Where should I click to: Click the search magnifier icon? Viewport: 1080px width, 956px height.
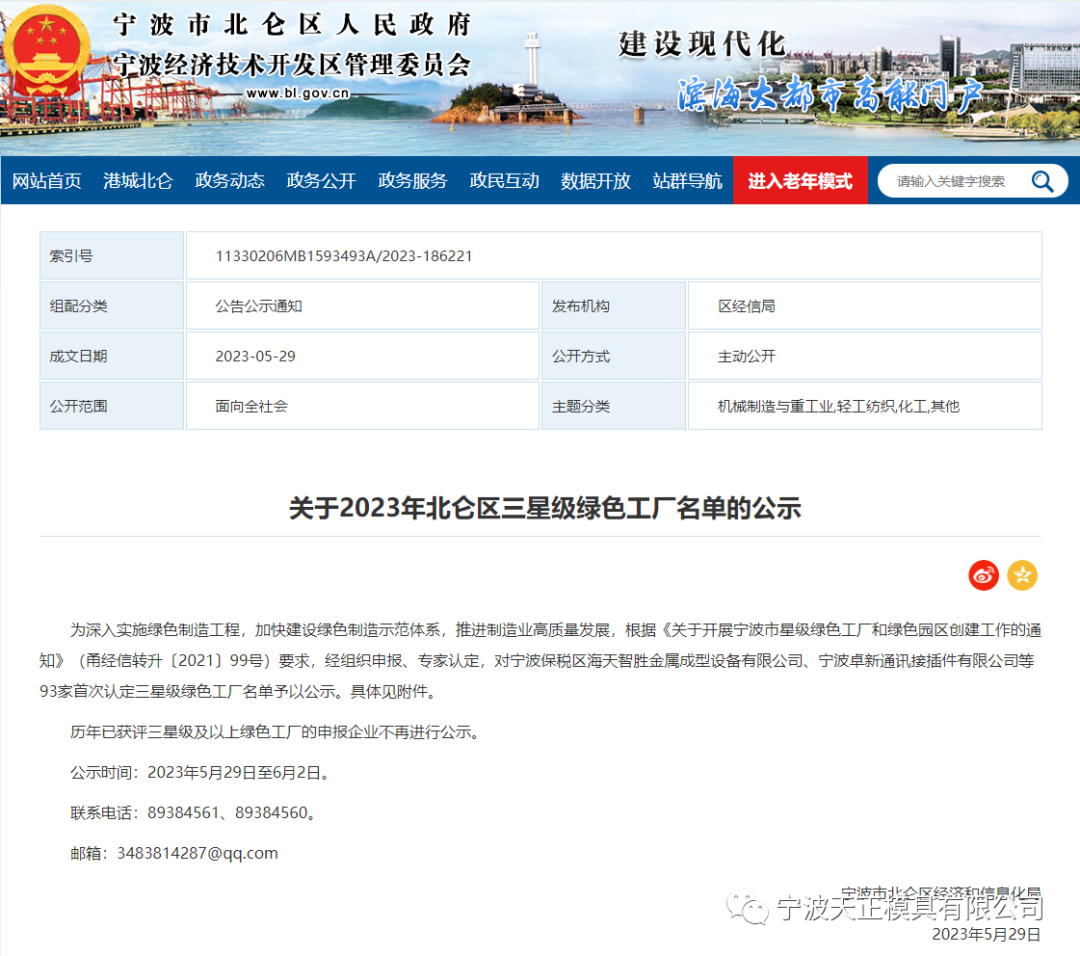[1043, 181]
